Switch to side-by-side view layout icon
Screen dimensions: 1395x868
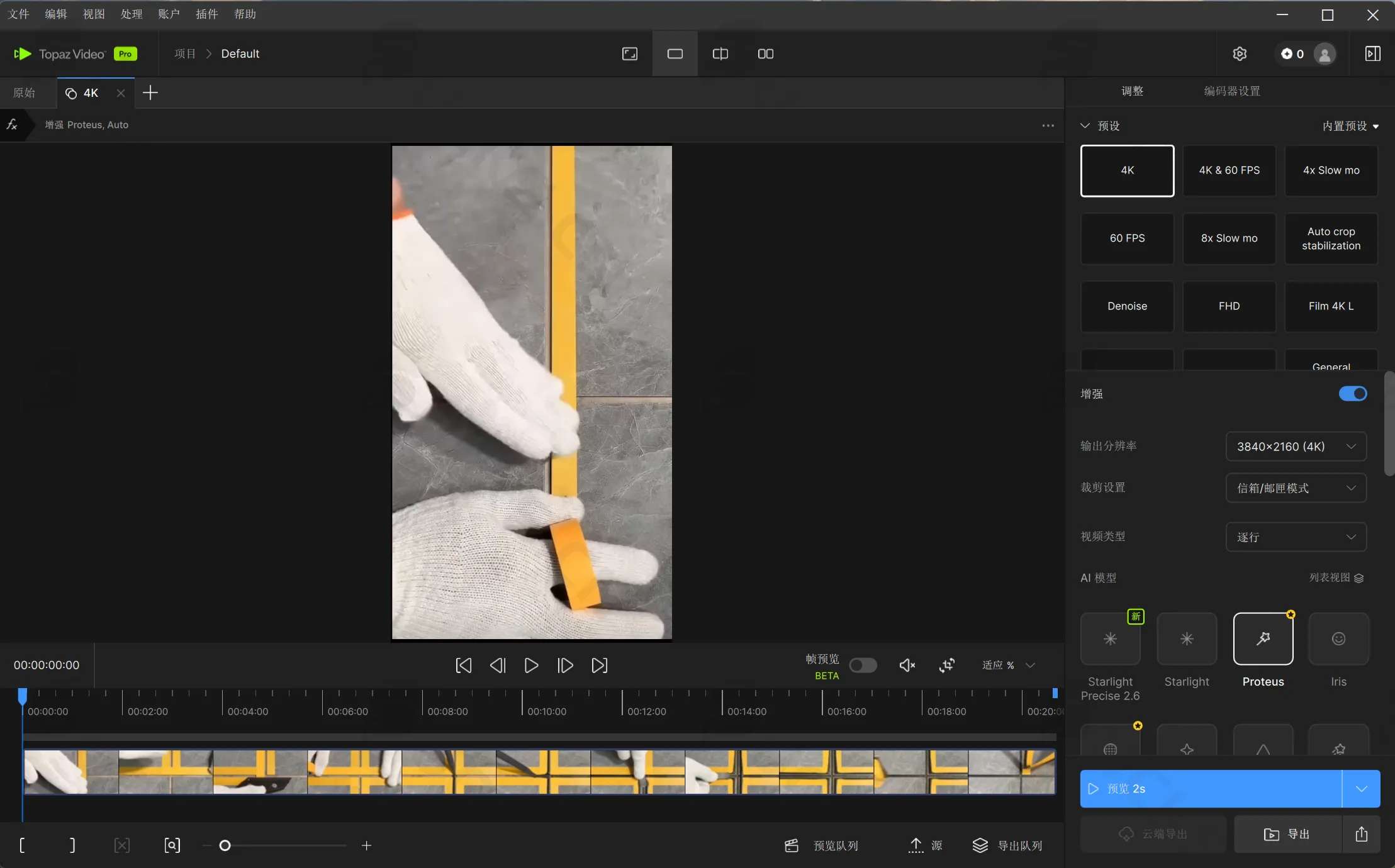(x=765, y=54)
